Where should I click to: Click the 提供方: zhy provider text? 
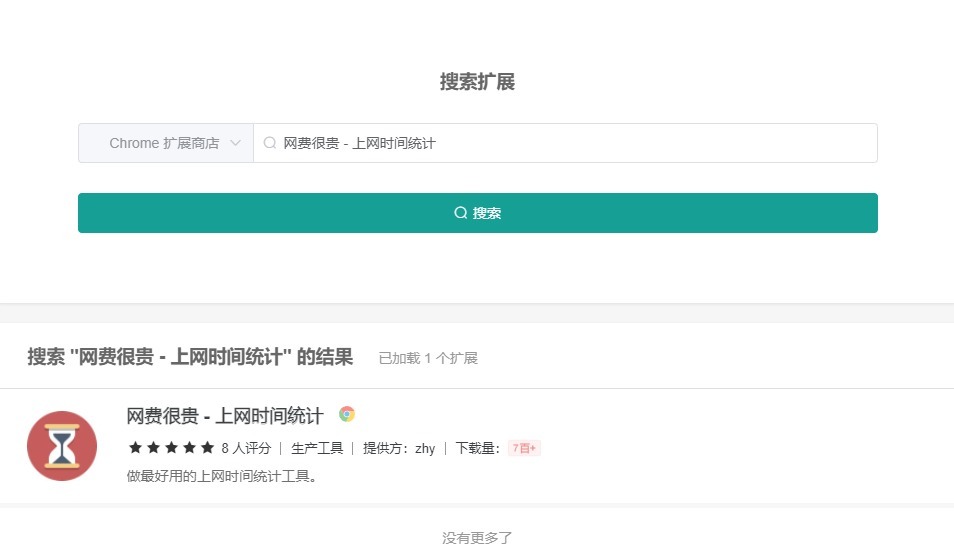pos(399,448)
